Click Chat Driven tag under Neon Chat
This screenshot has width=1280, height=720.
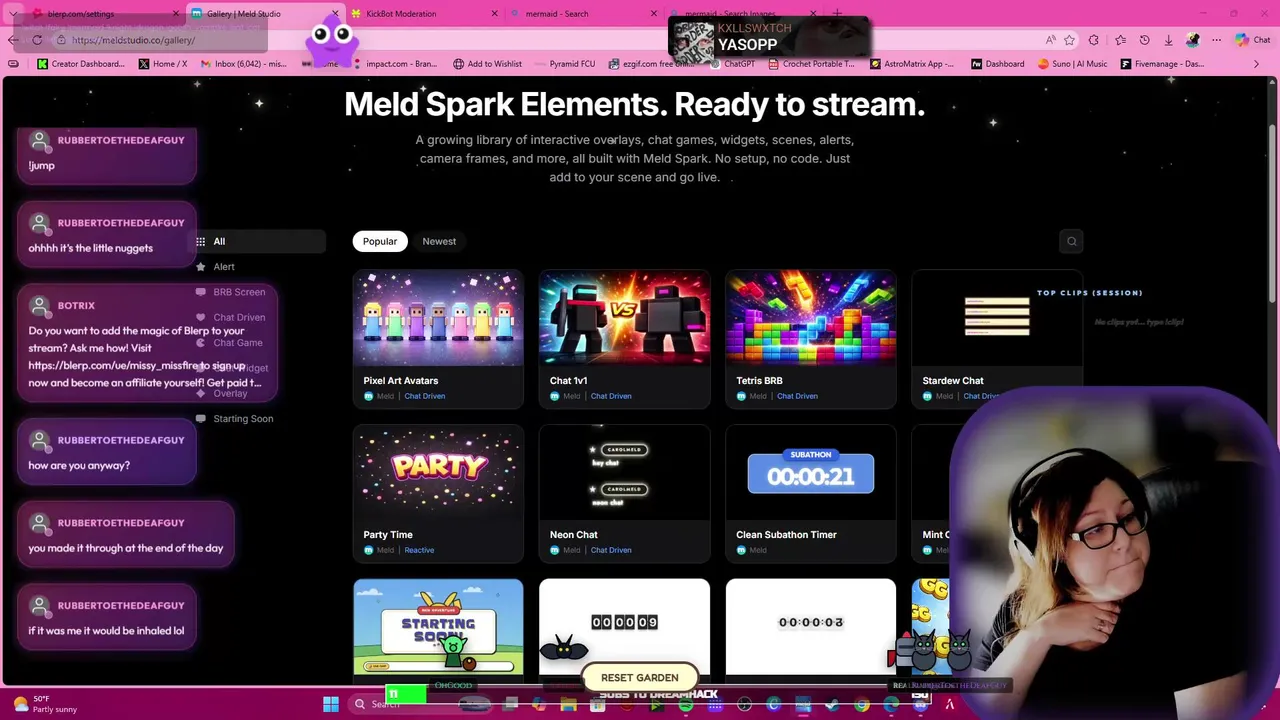[x=611, y=550]
